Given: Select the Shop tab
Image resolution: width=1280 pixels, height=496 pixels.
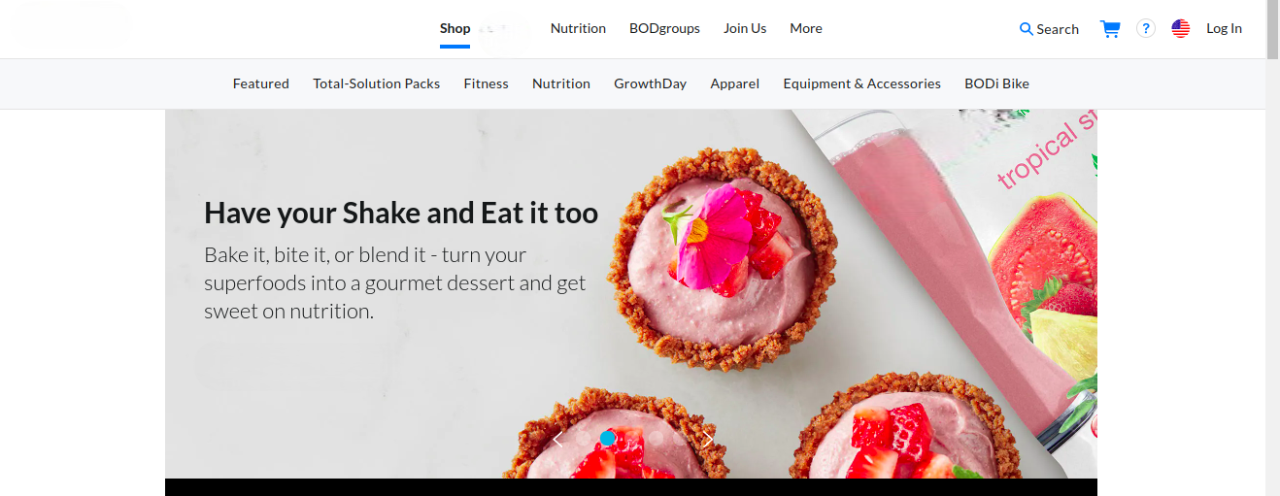Looking at the screenshot, I should 455,28.
